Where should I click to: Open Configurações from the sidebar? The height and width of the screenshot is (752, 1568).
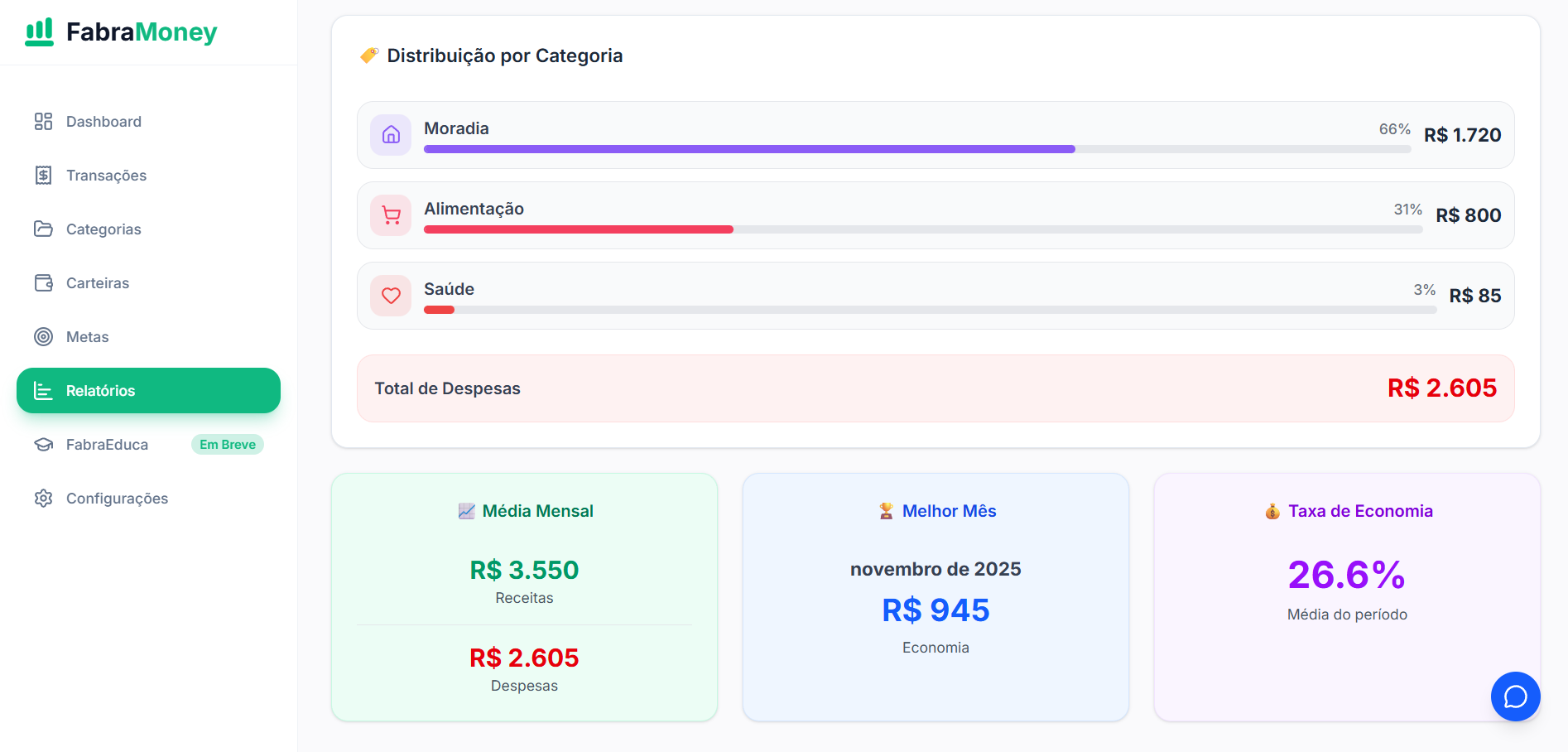(117, 499)
